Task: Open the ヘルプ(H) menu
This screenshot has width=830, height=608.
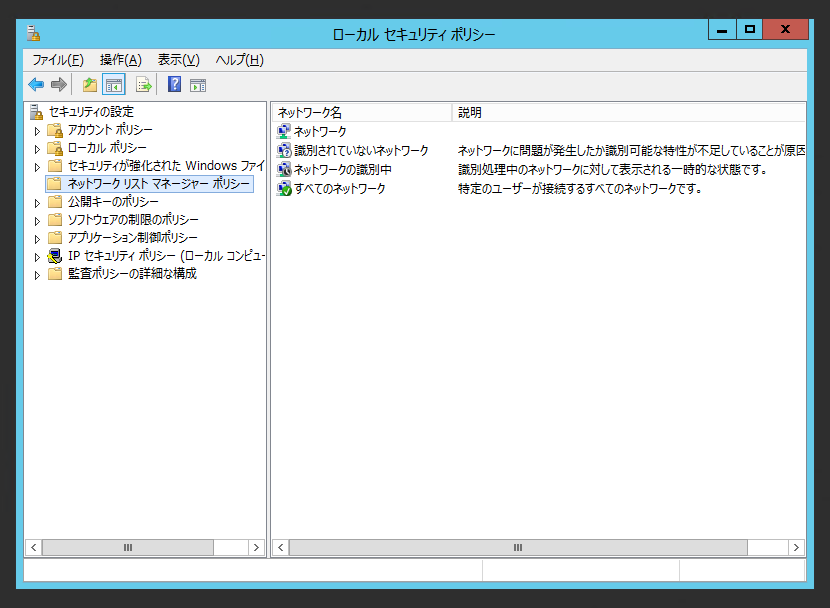Action: pos(239,60)
